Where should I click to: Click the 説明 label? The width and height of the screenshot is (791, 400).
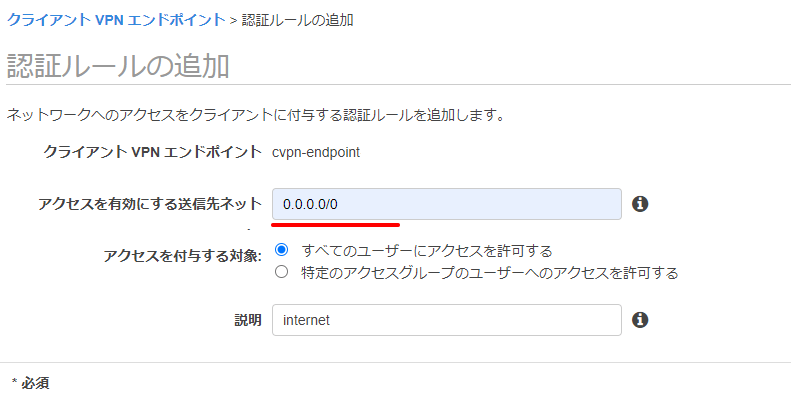point(248,320)
